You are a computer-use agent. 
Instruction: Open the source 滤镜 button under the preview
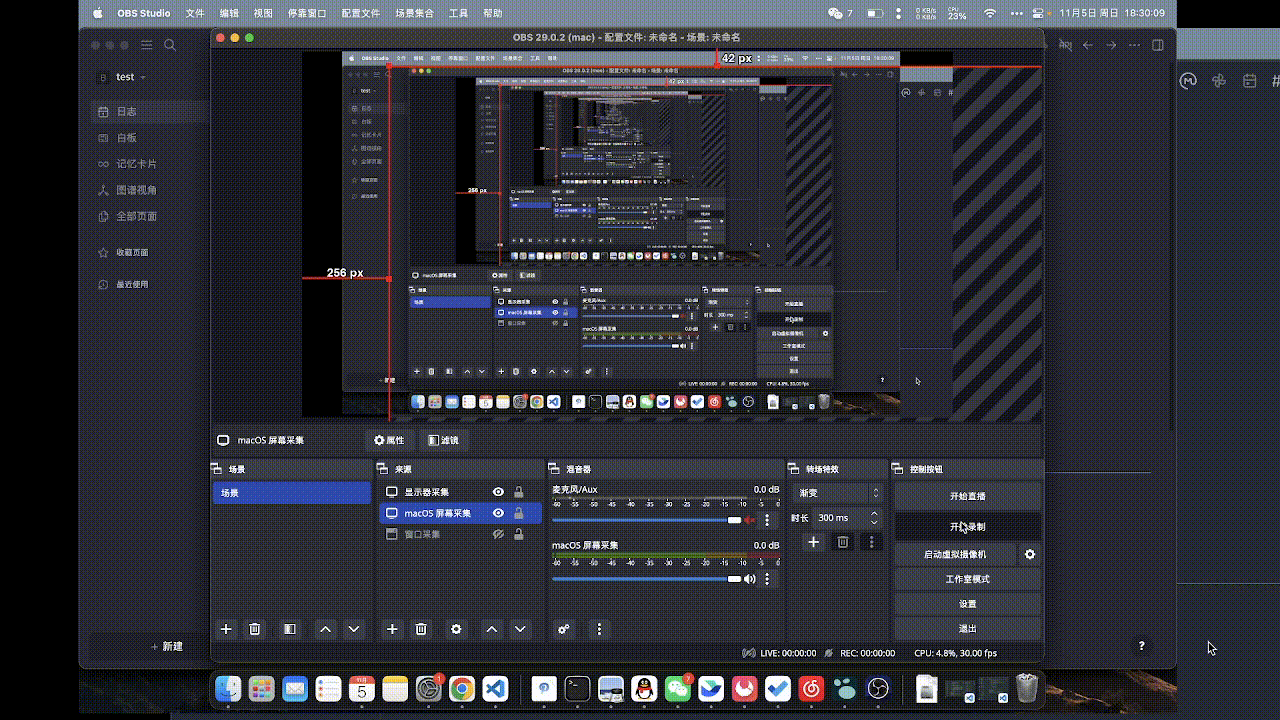pyautogui.click(x=443, y=440)
